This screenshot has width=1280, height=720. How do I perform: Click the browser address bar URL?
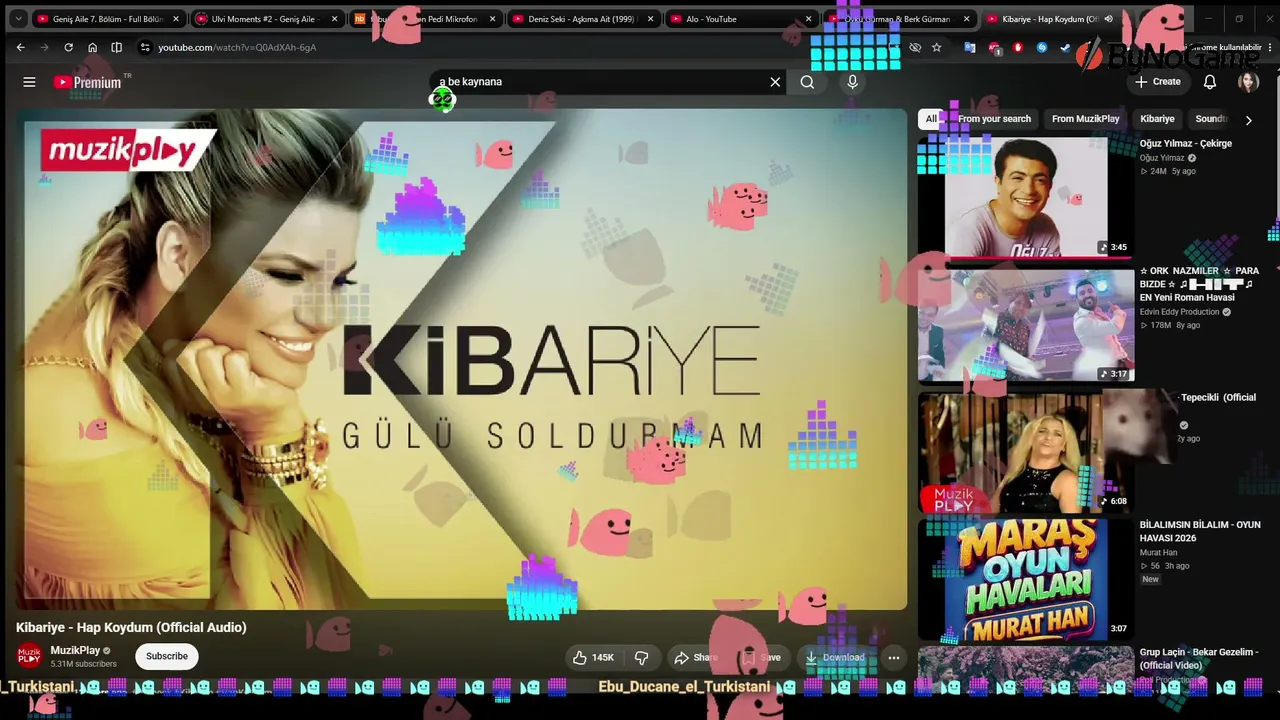coord(237,47)
